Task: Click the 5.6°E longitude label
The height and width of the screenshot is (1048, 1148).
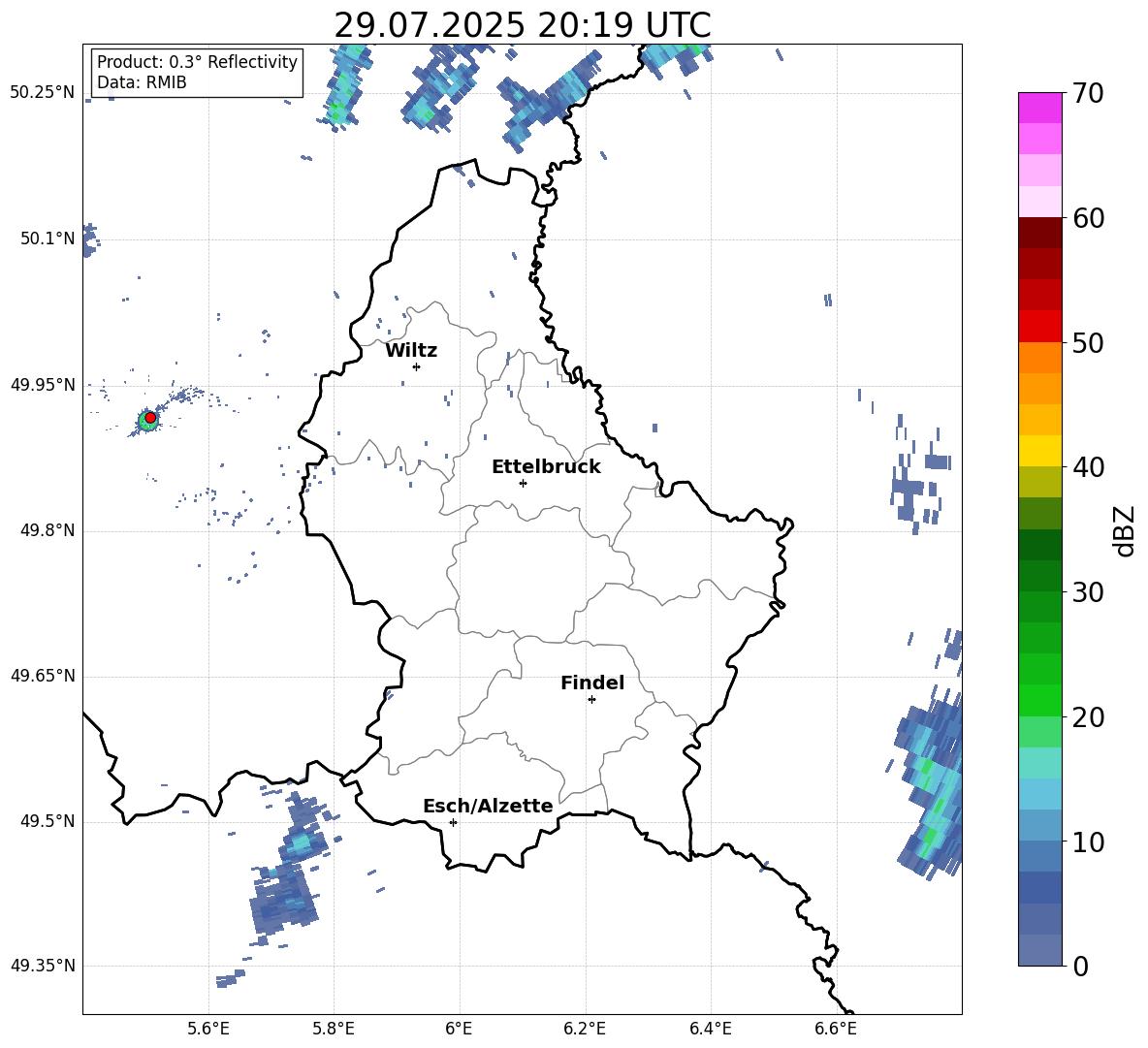Action: [x=208, y=1029]
